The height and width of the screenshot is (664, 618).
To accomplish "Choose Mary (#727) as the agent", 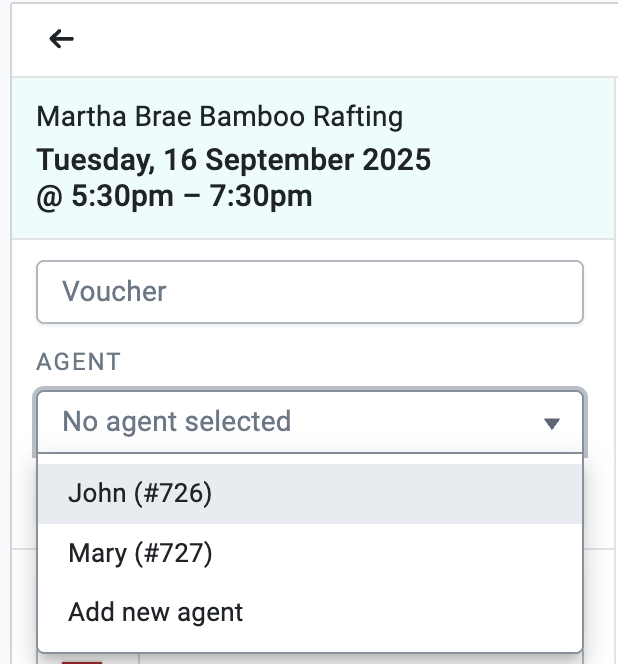I will (x=140, y=553).
